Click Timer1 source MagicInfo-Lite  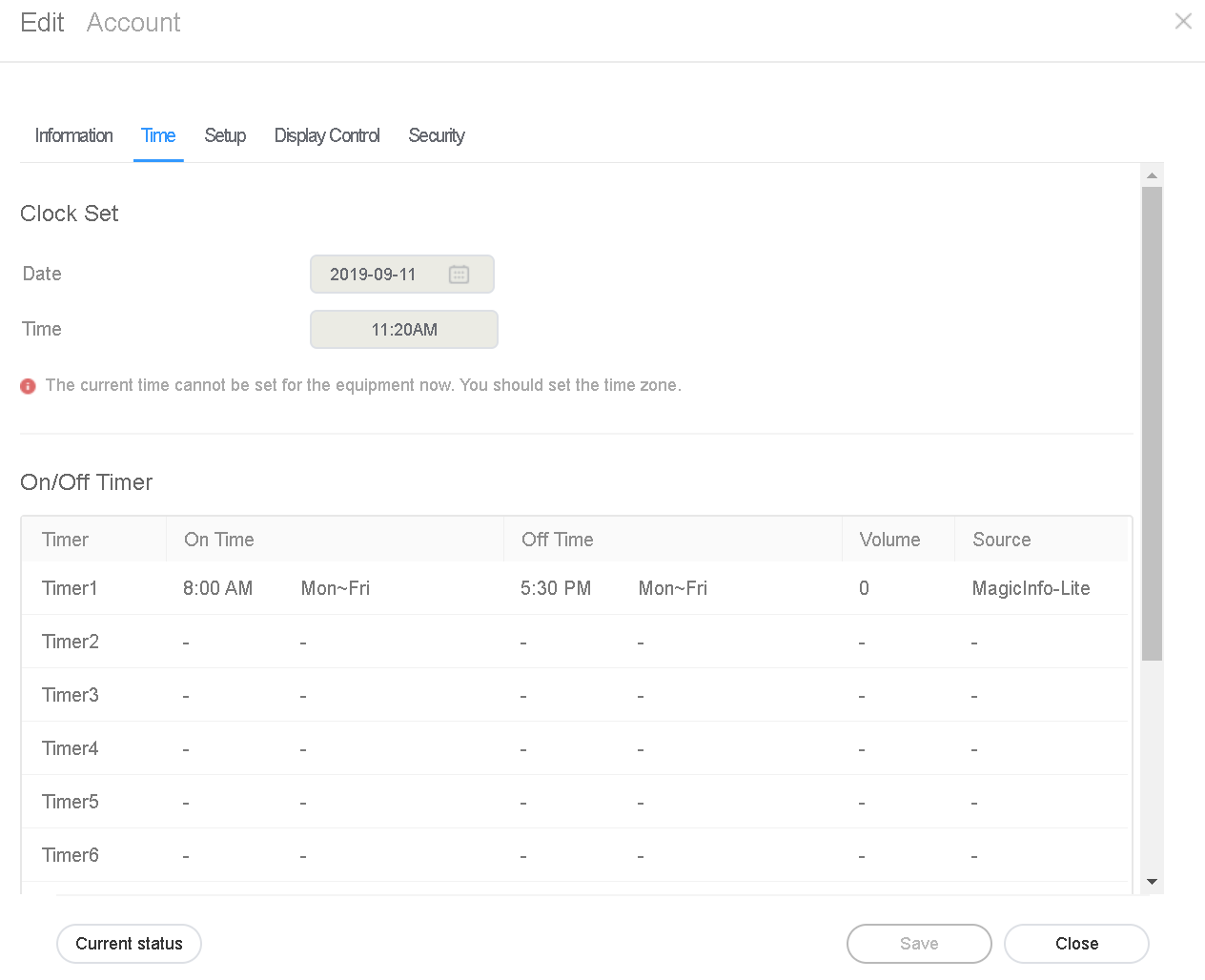(1031, 588)
